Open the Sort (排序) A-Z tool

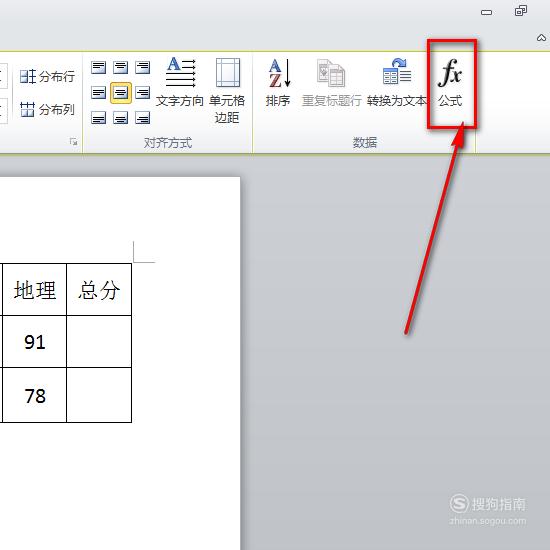tap(278, 83)
